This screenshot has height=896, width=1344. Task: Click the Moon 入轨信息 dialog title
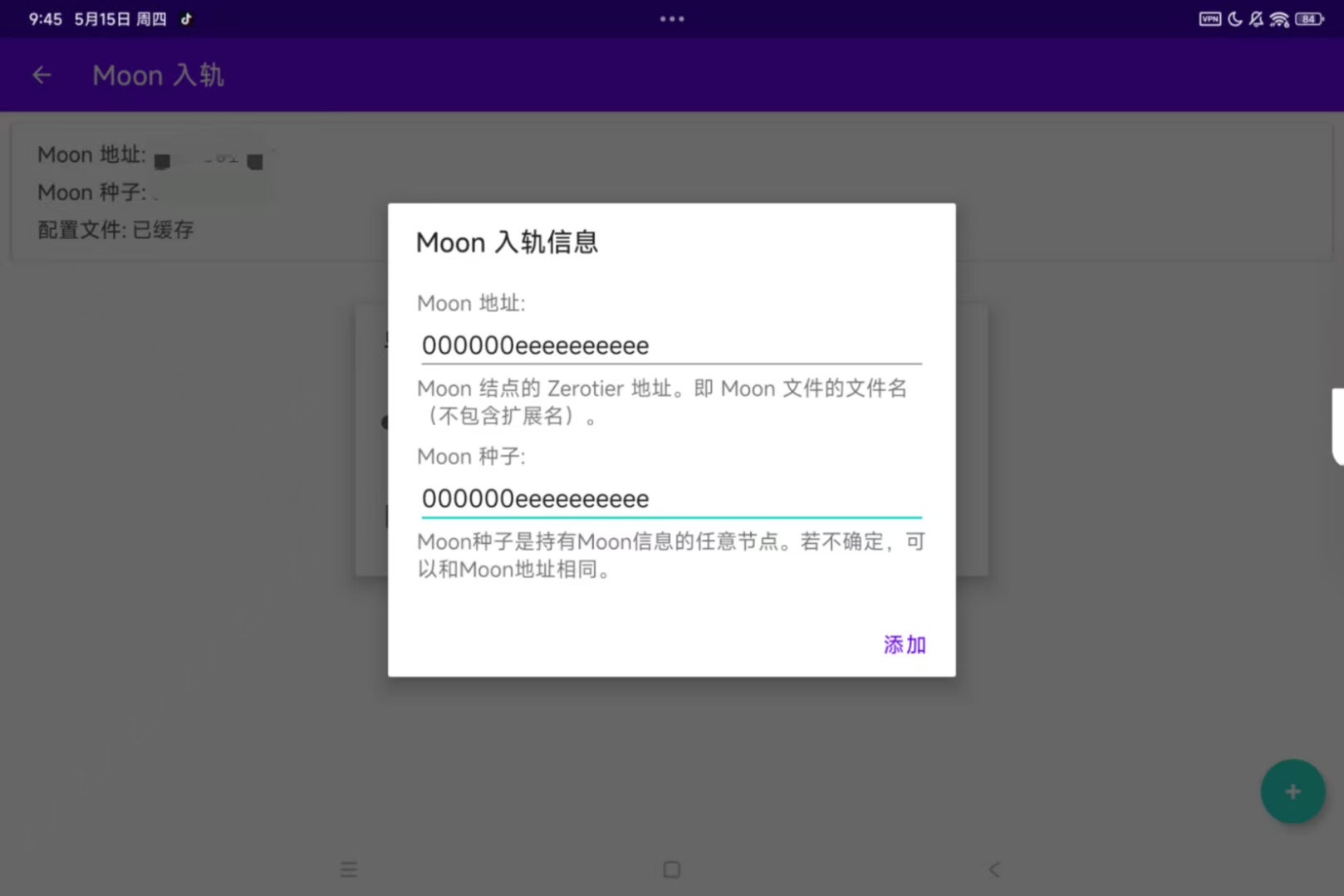tap(507, 242)
